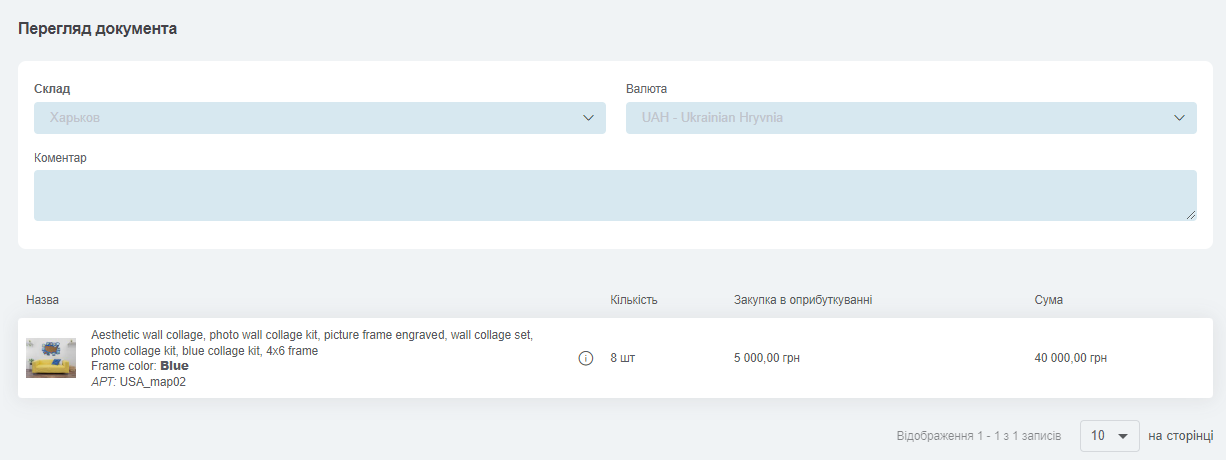This screenshot has width=1226, height=460.
Task: Open the UAH - Ukrainian Hryvnia currency dropdown
Action: click(x=911, y=118)
